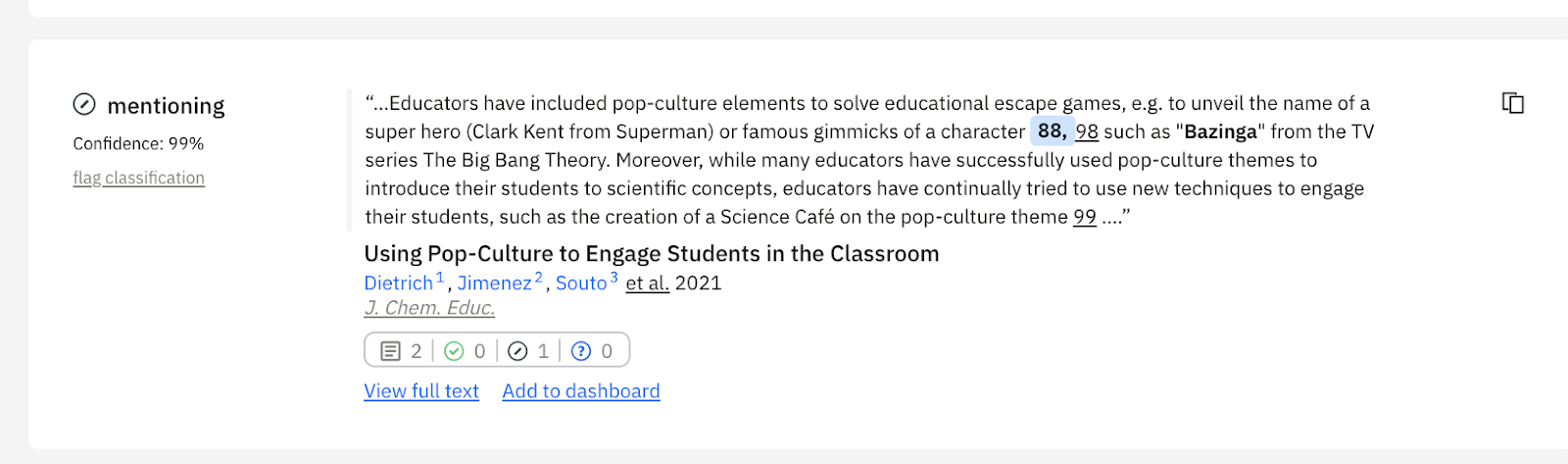Open the J. Chem. Educ. journal link

[429, 308]
